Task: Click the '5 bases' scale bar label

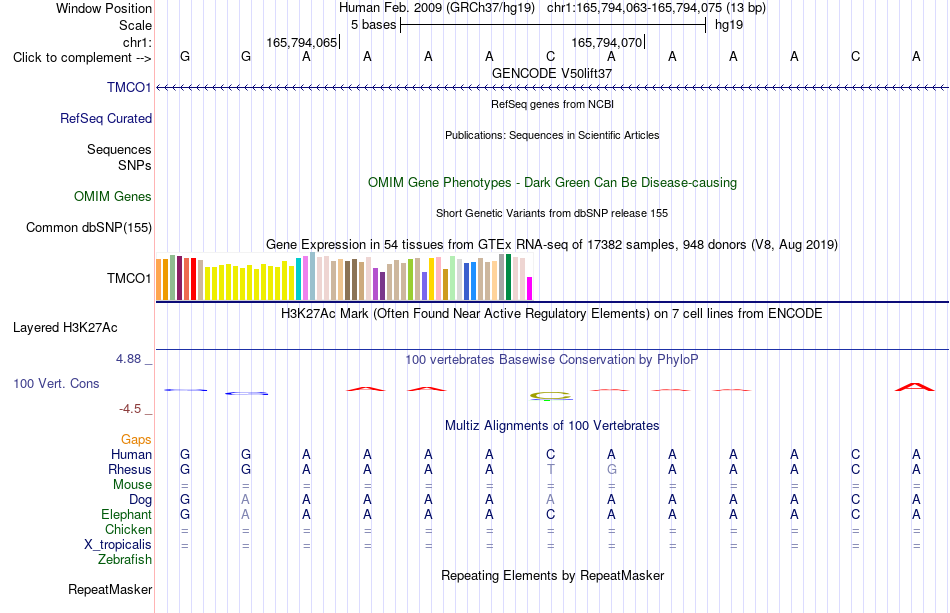Action: click(x=373, y=25)
